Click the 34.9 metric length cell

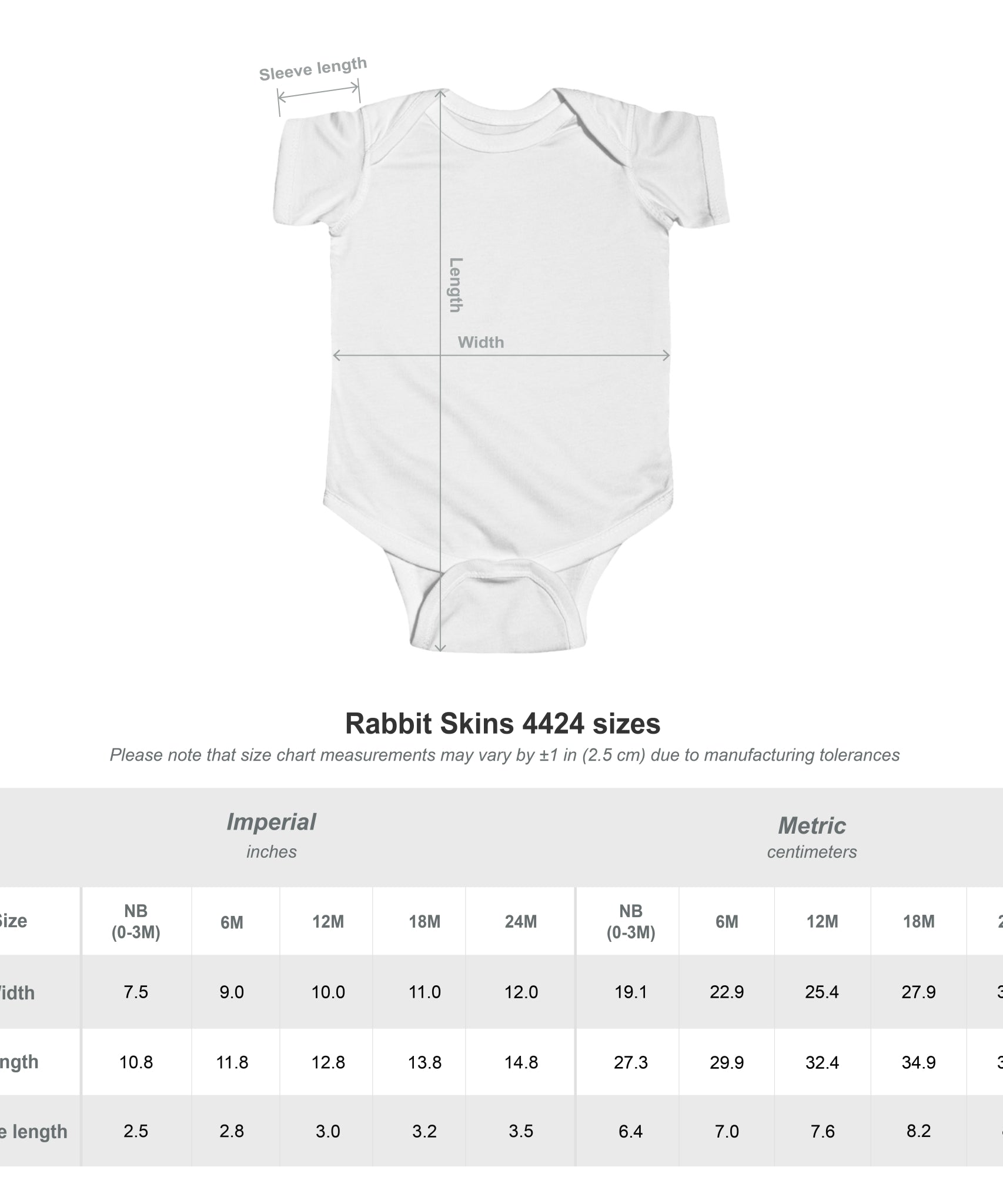(918, 1062)
